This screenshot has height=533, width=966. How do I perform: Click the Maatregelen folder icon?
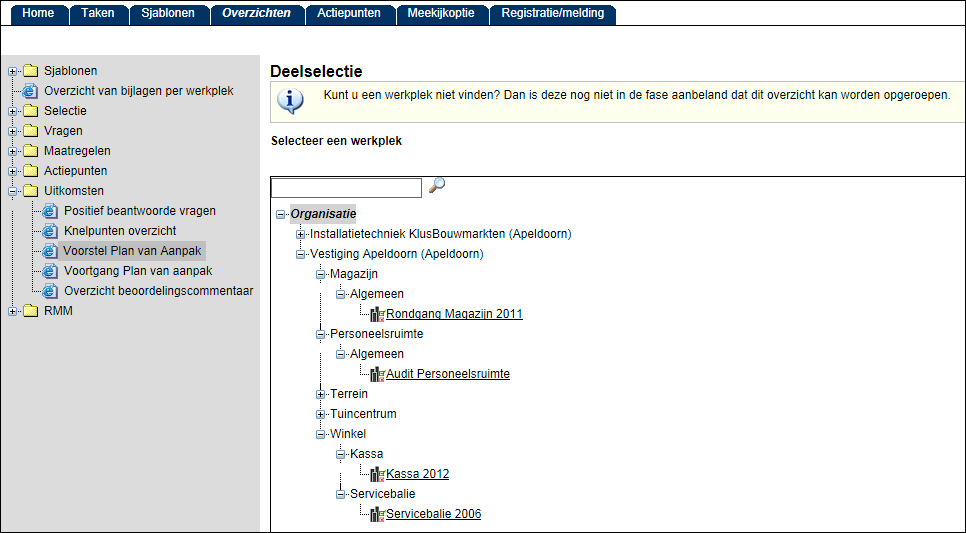coord(30,151)
